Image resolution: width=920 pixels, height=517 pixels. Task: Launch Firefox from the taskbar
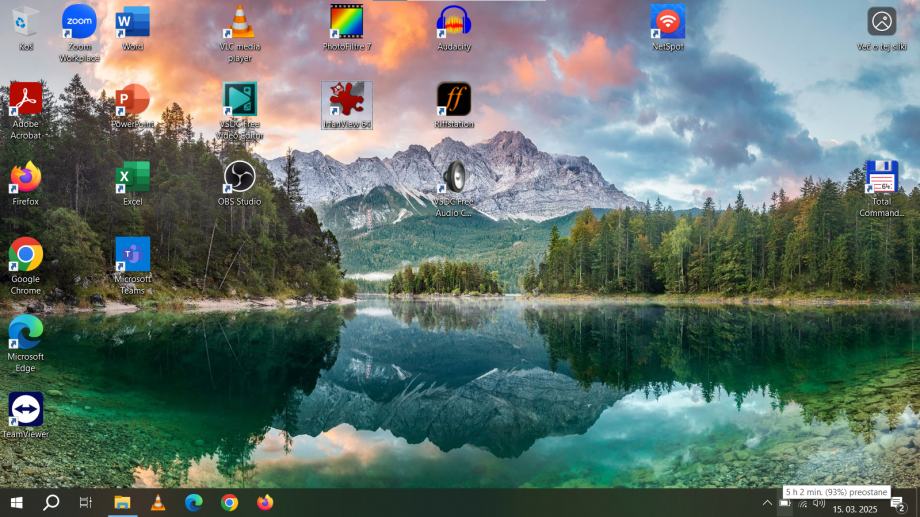265,503
